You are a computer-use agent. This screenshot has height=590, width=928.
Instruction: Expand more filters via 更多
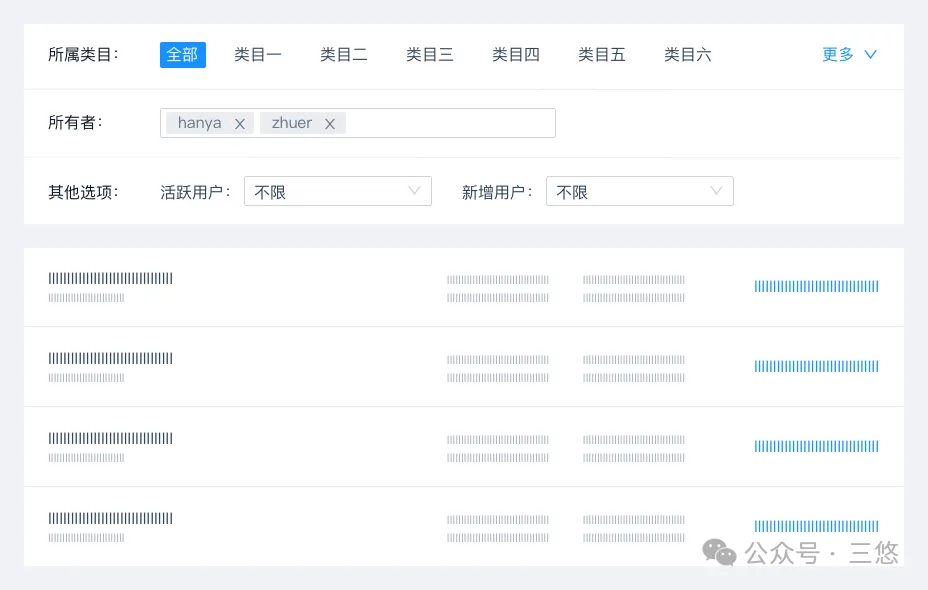point(838,55)
